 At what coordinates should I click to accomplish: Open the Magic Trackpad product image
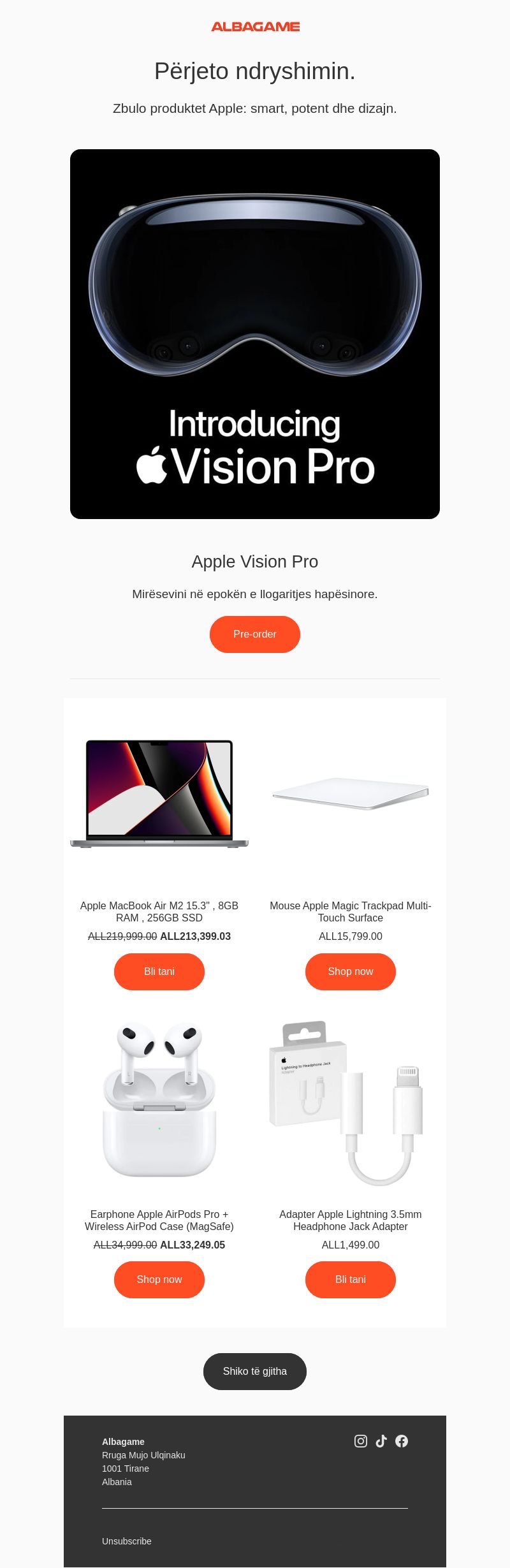(x=351, y=794)
